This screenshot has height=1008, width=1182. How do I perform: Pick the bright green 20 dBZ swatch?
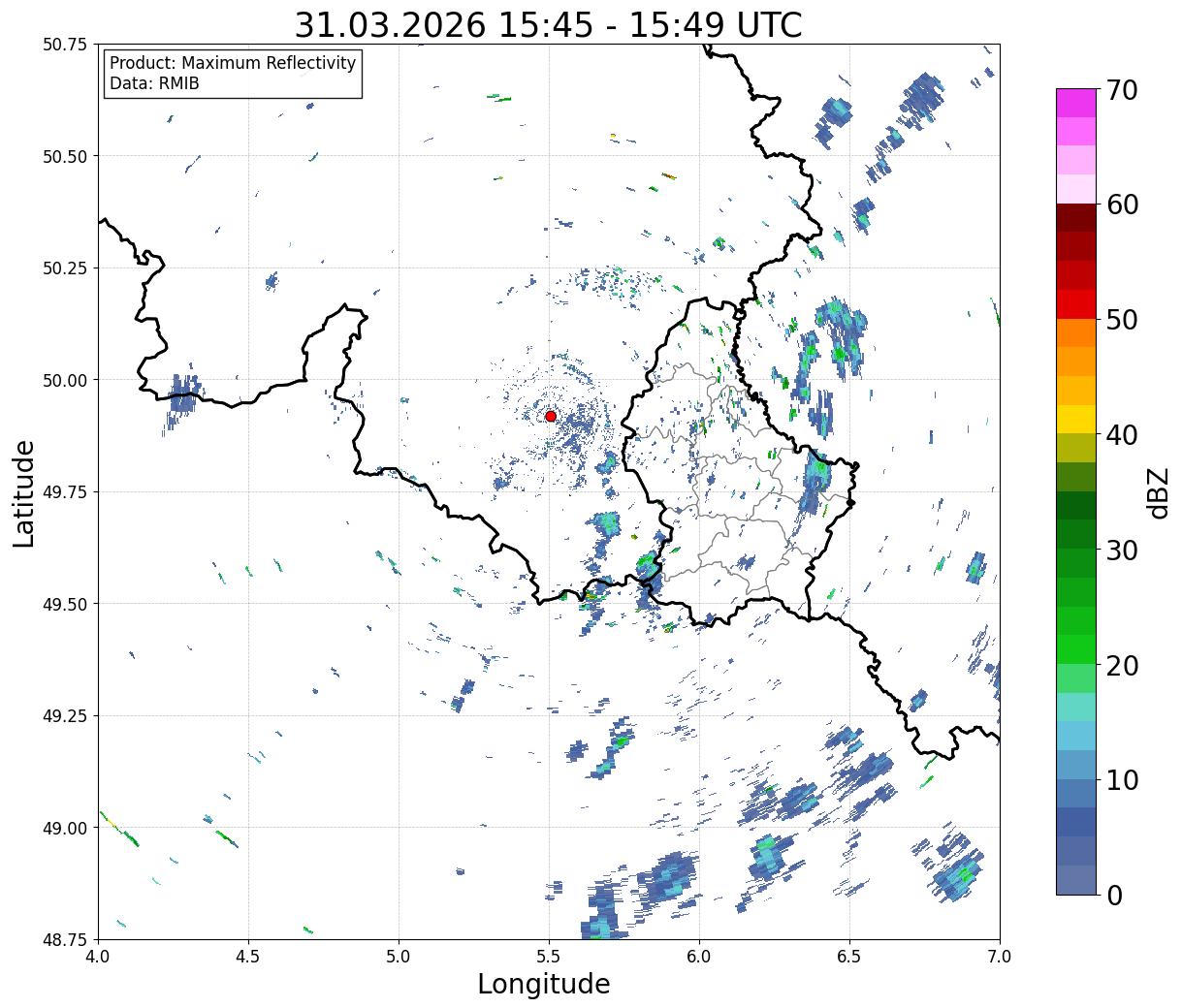click(x=1076, y=648)
